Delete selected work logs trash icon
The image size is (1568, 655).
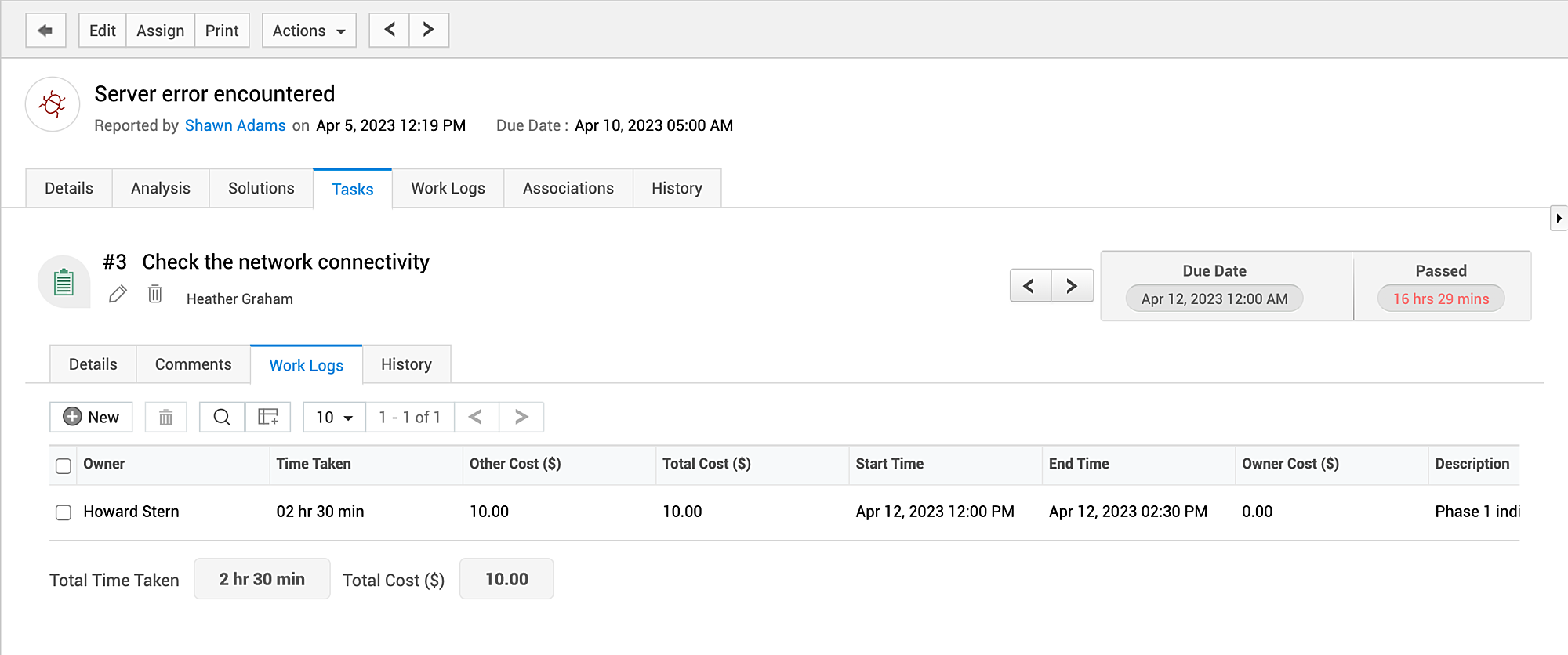point(165,418)
